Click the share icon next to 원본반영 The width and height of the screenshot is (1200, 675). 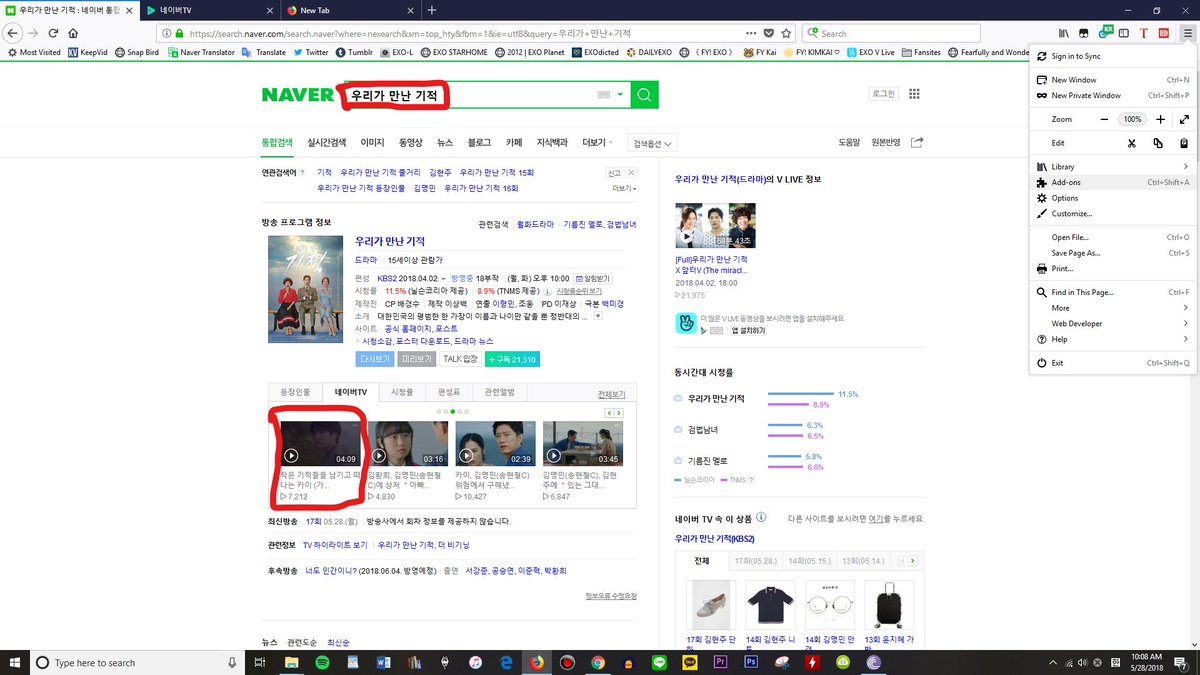tap(917, 142)
